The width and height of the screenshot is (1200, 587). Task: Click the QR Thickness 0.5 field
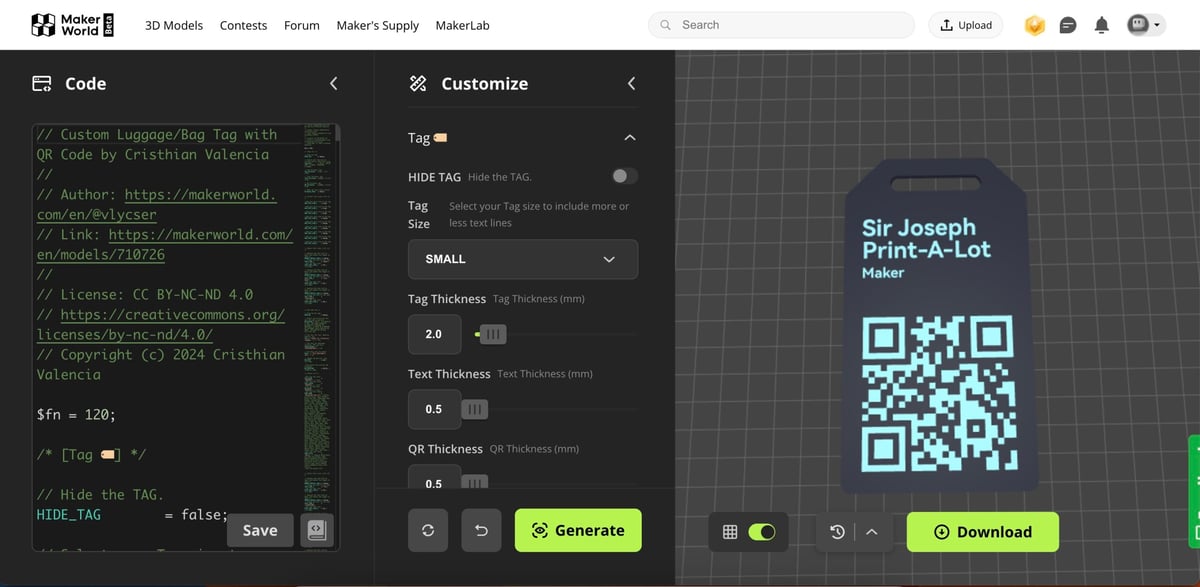[x=434, y=478]
